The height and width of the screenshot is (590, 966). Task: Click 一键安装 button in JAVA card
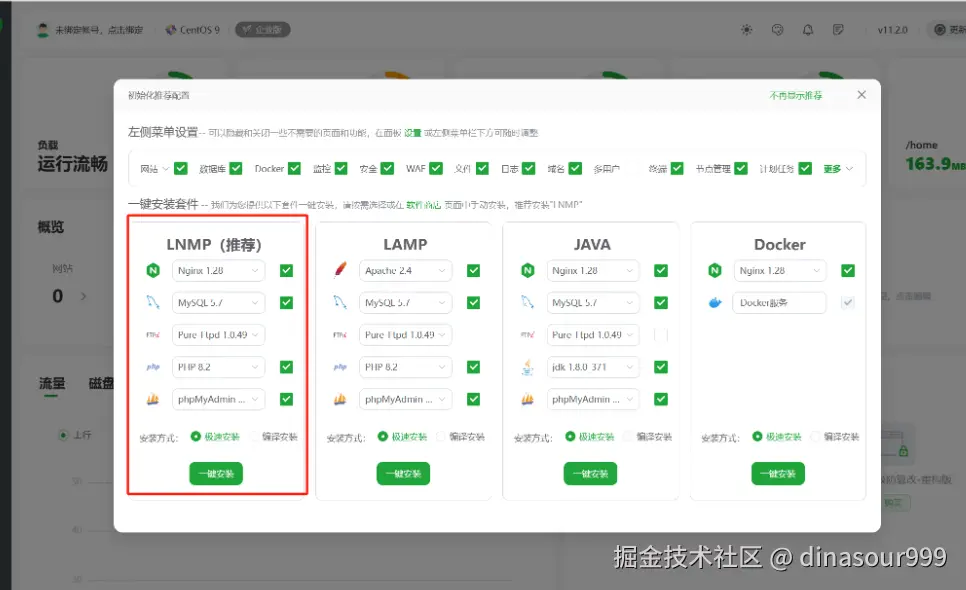coord(590,474)
